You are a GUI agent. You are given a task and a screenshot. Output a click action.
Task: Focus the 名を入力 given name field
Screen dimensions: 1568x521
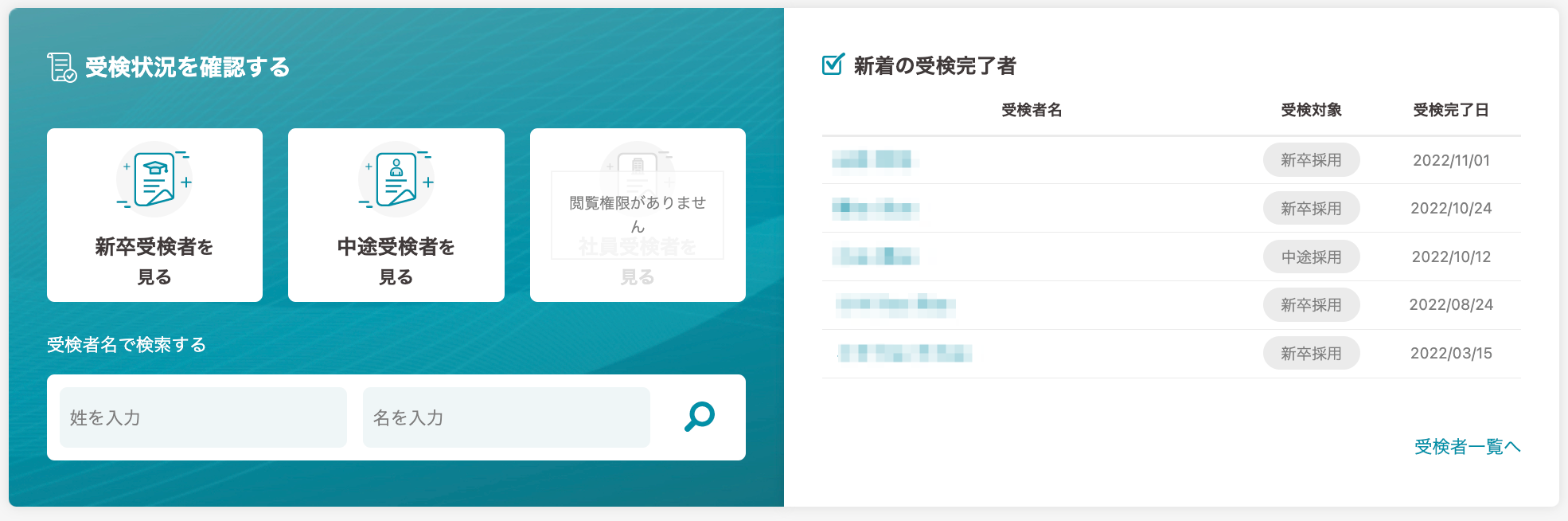tap(506, 417)
